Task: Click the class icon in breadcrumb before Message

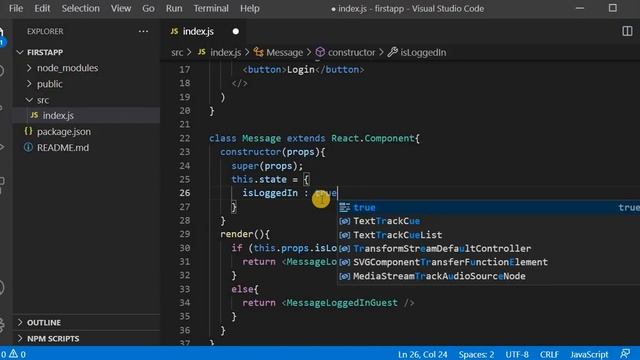Action: [258, 52]
